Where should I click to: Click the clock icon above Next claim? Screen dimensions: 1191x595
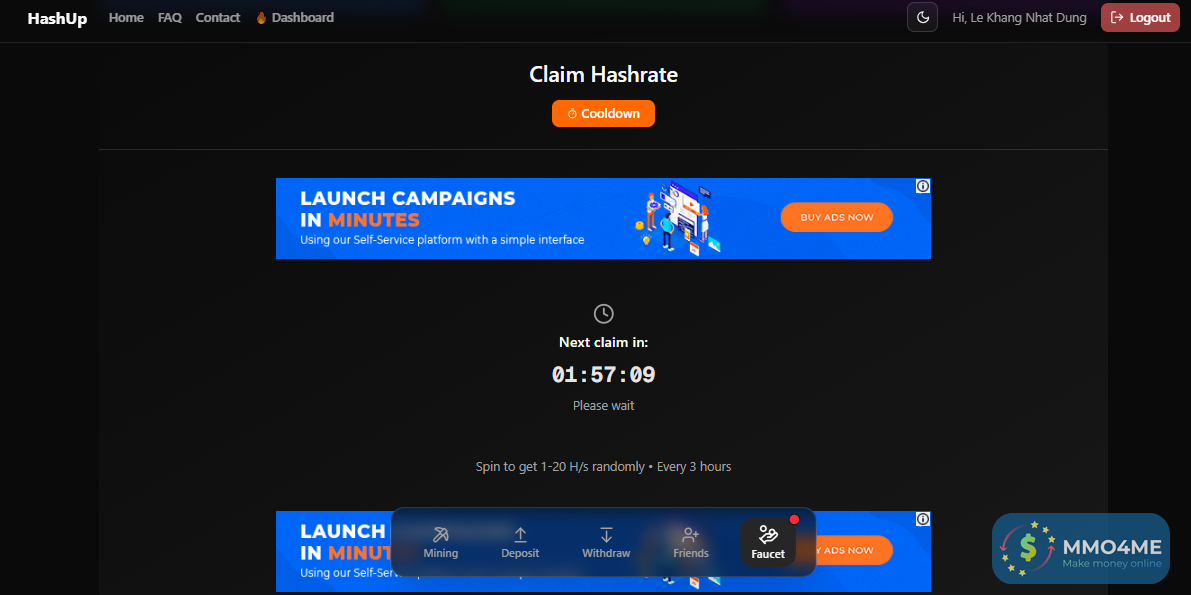(603, 314)
